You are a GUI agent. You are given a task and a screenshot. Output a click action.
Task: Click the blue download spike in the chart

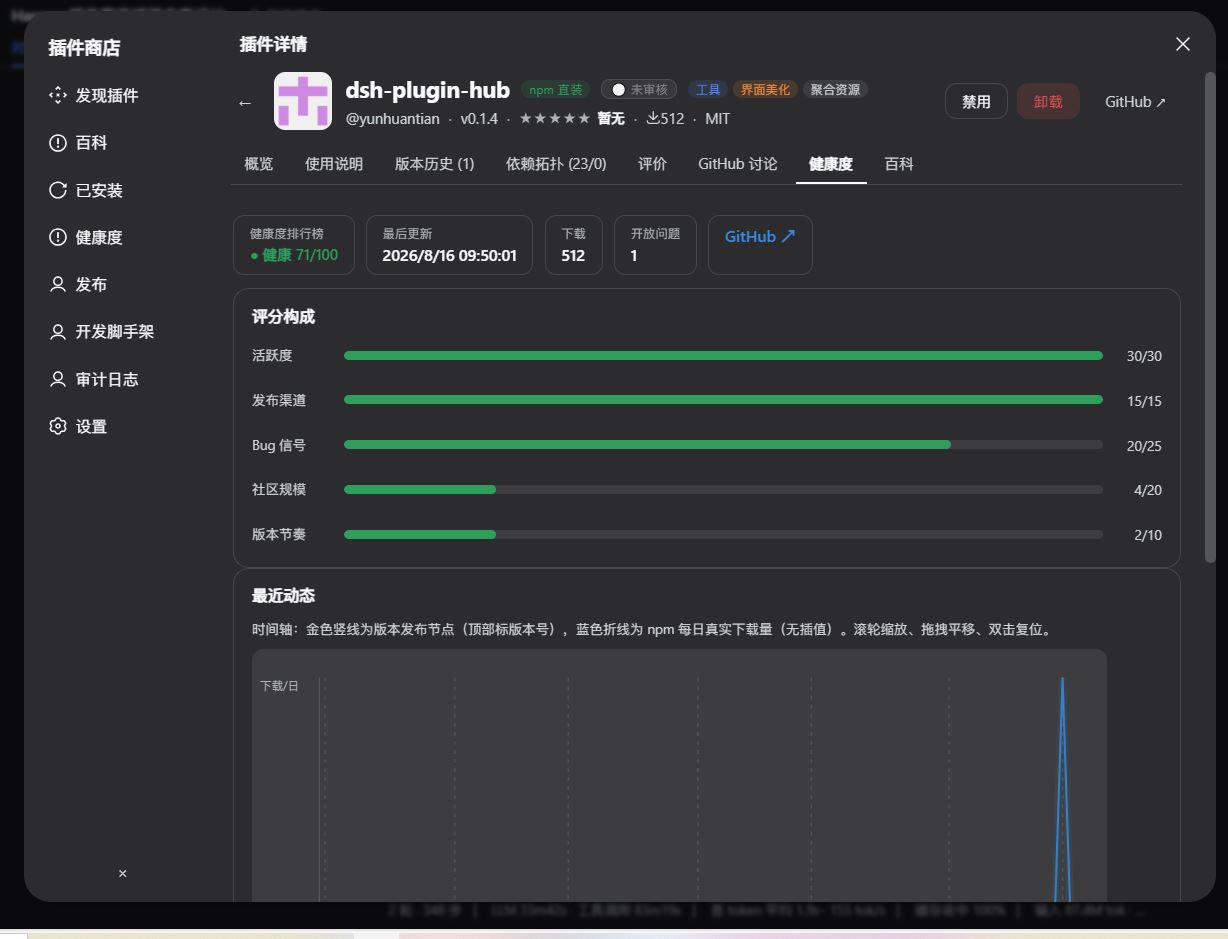coord(1062,790)
